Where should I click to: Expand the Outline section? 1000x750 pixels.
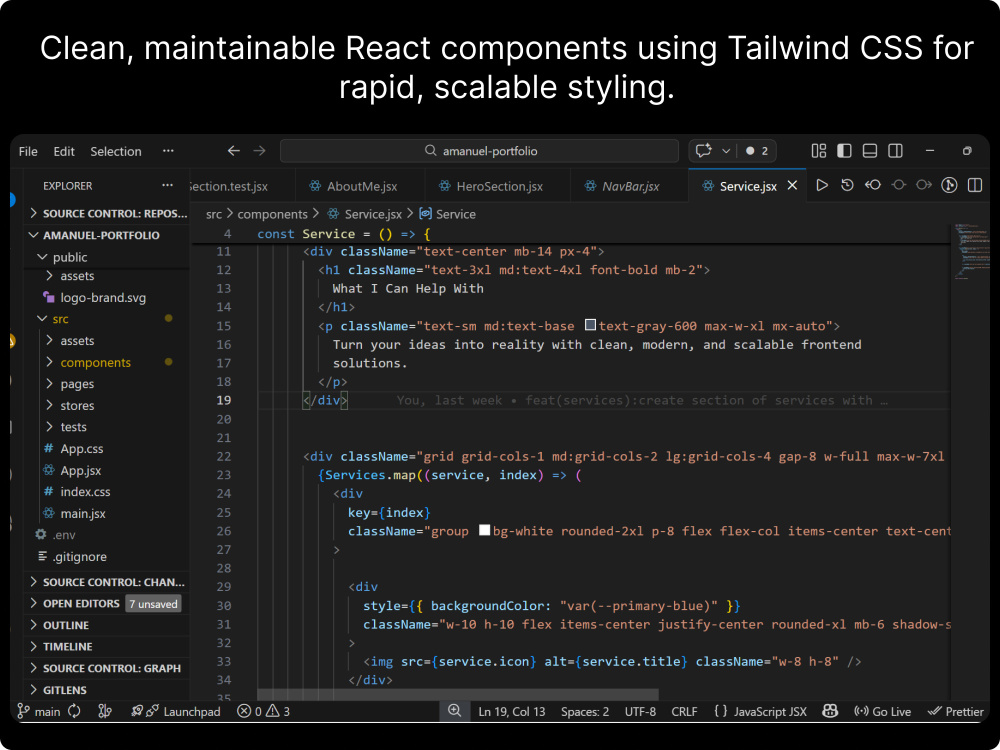(107, 625)
